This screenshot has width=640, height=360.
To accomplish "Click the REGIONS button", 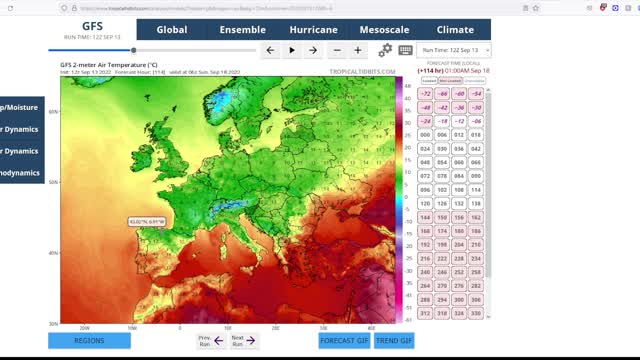I will click(x=89, y=340).
